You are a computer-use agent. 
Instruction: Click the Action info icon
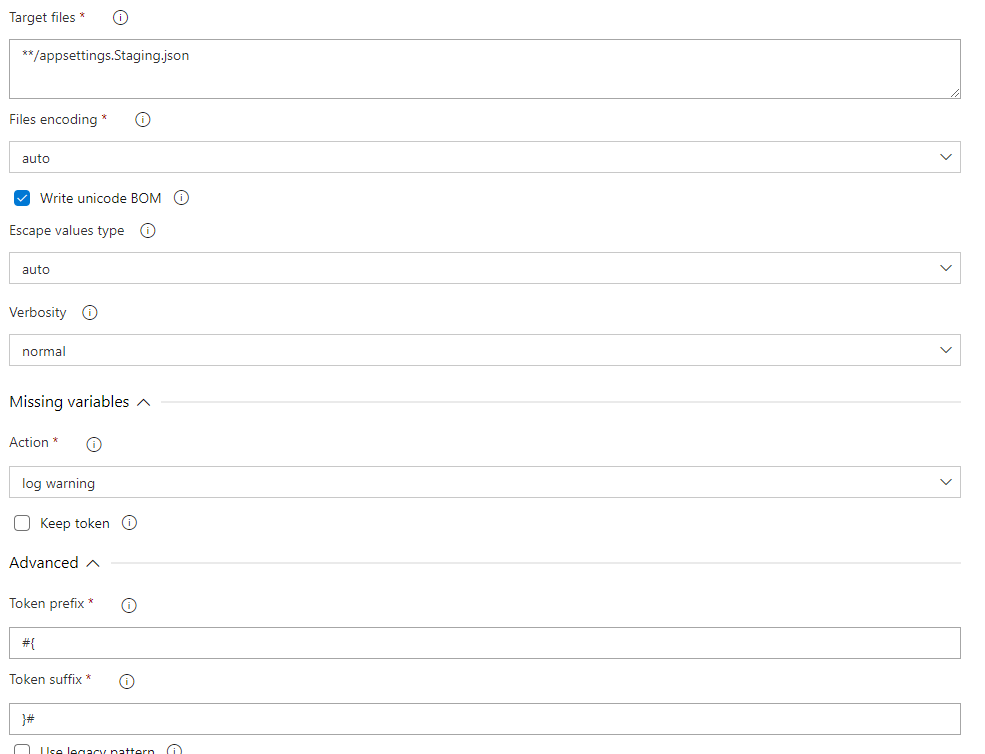[x=93, y=443]
